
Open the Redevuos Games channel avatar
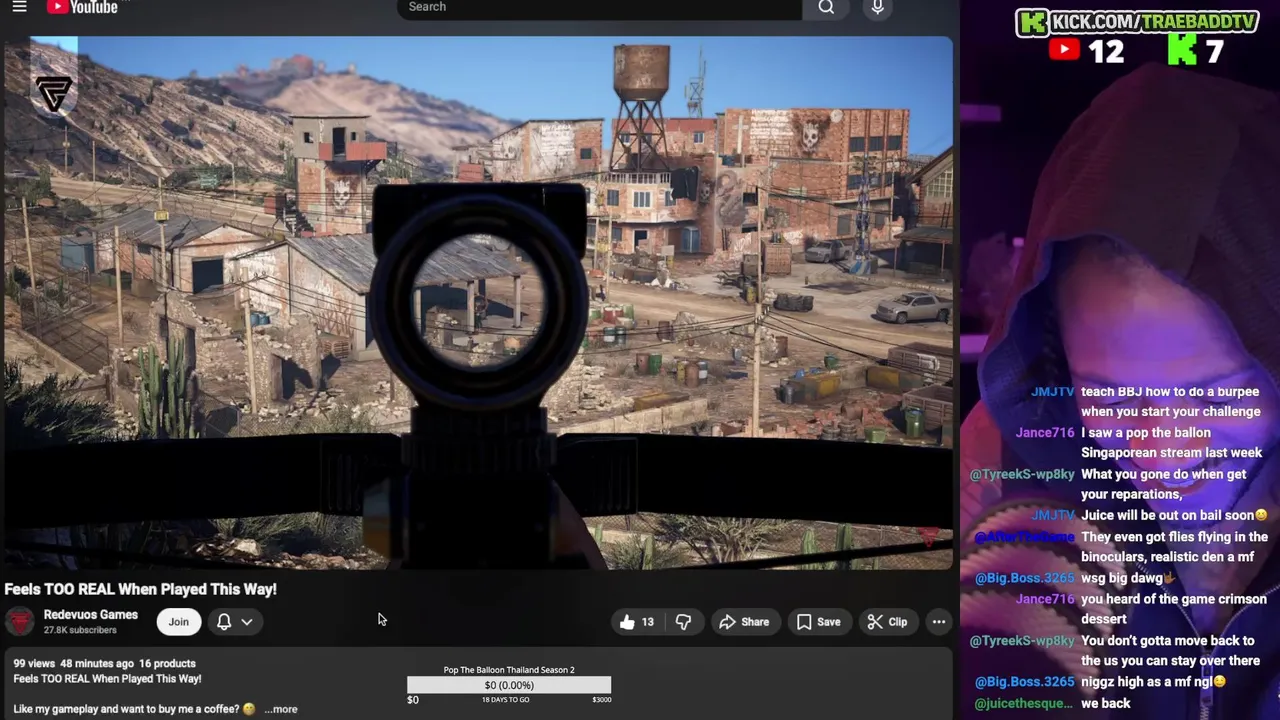pyautogui.click(x=19, y=622)
